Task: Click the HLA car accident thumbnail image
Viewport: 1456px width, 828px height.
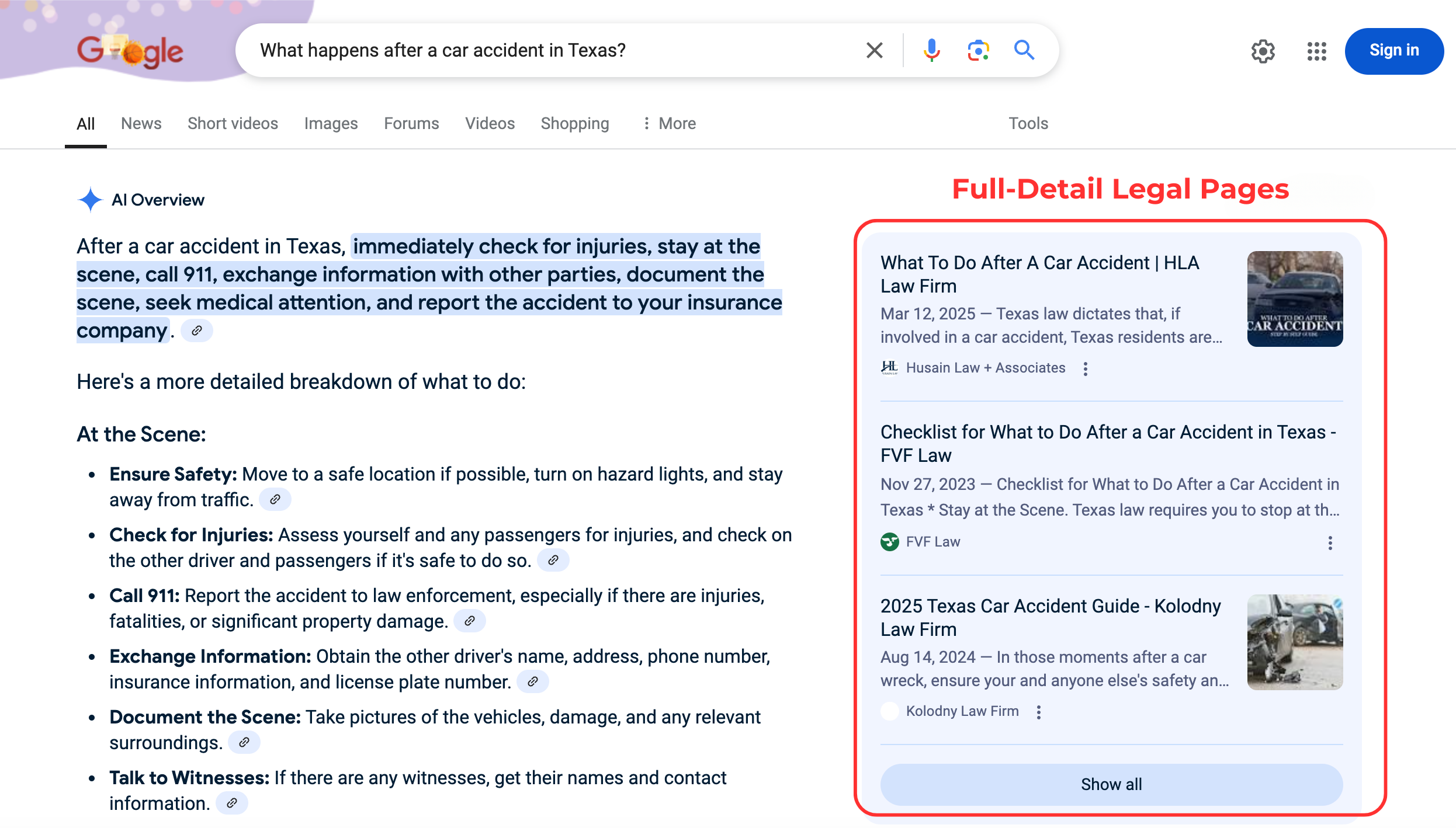Action: (x=1295, y=299)
